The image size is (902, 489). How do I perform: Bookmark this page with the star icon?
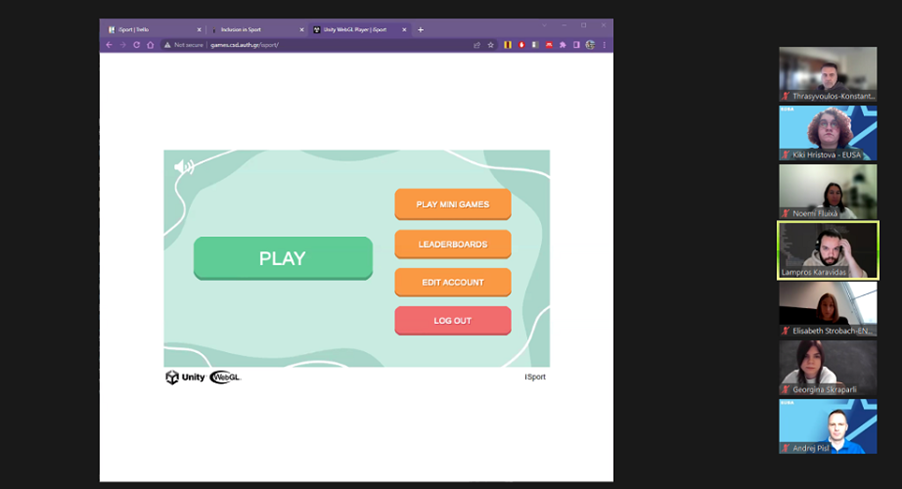pos(491,45)
